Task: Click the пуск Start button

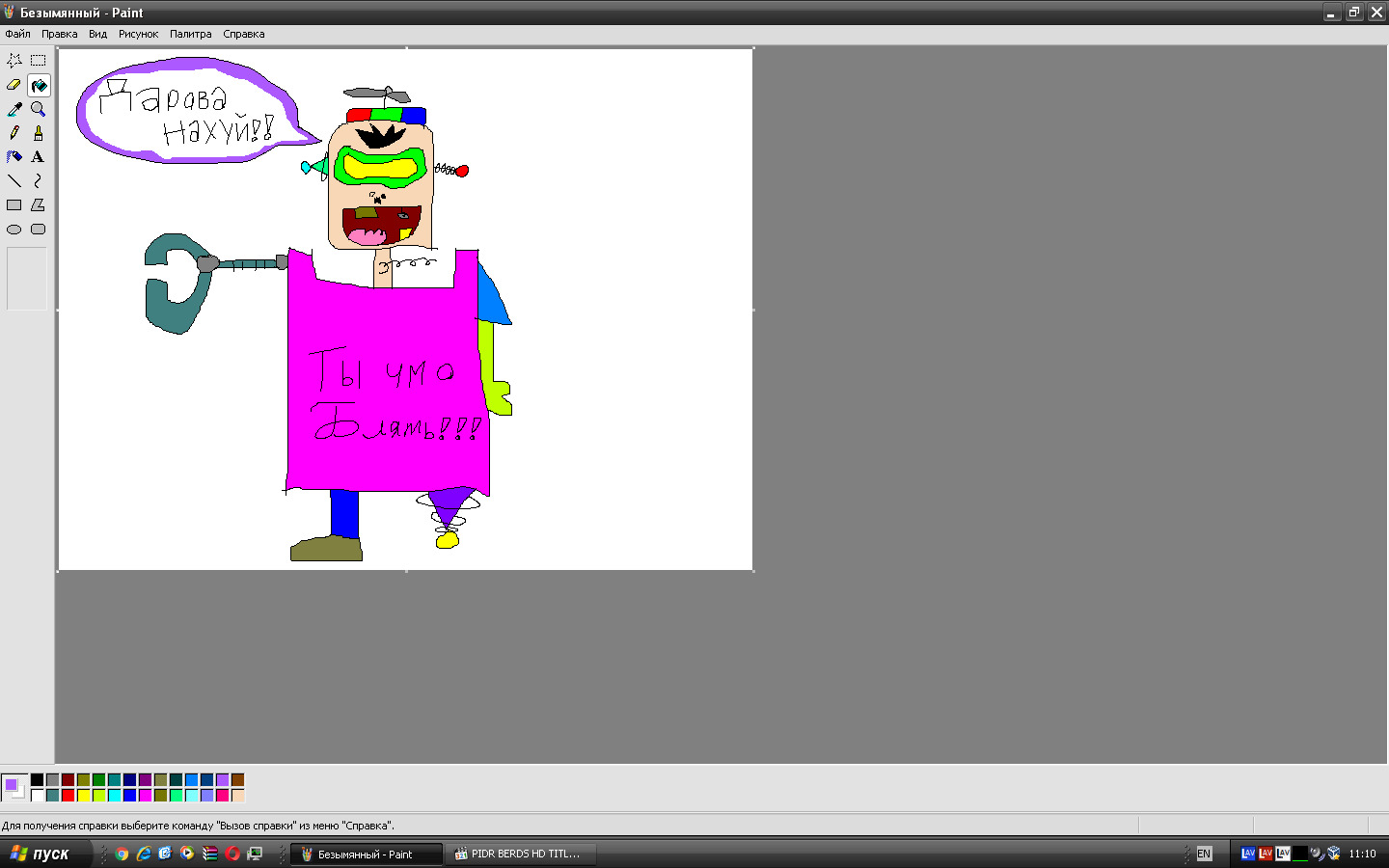Action: click(45, 854)
